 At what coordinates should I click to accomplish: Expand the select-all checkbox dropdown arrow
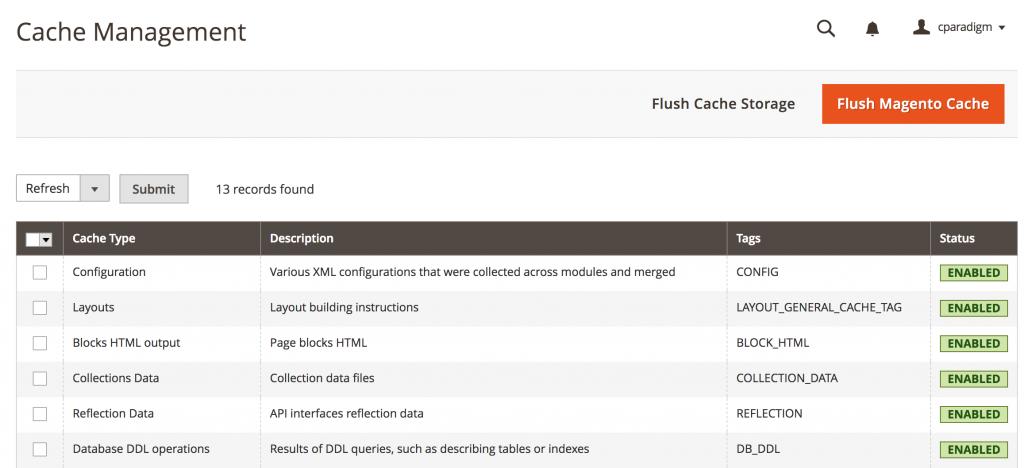point(46,239)
